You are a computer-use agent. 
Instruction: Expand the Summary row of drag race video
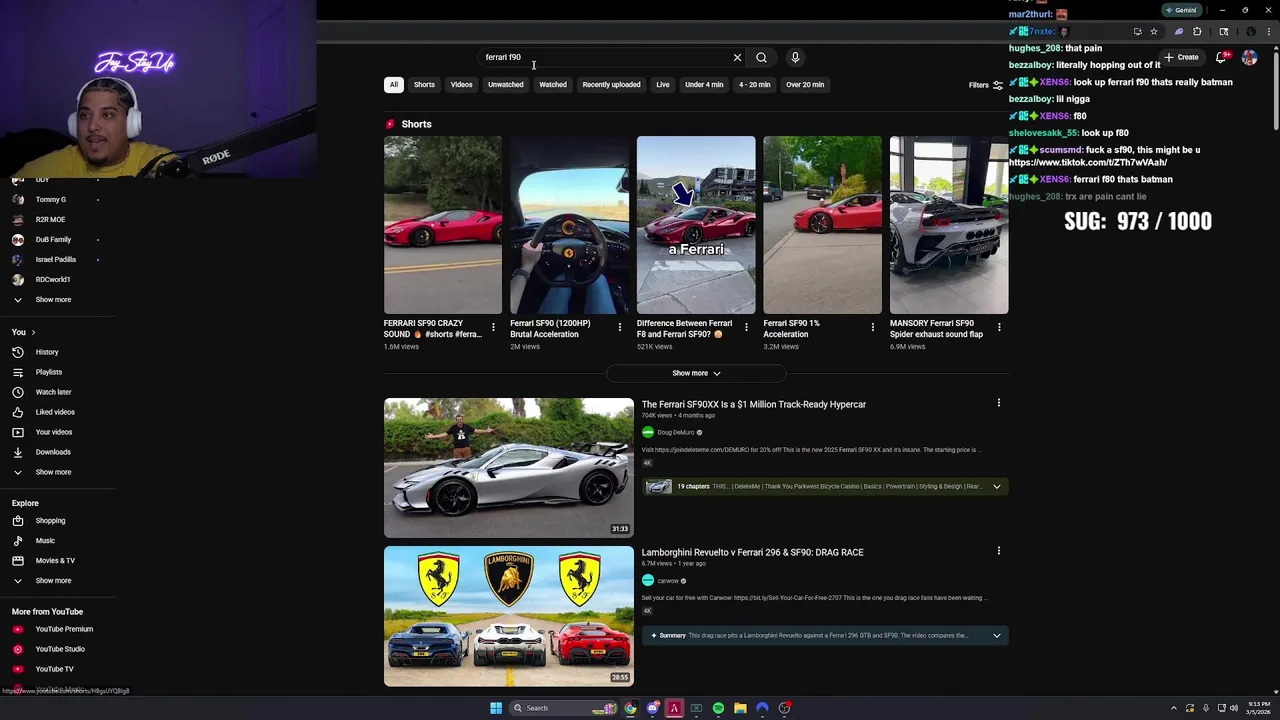point(825,635)
